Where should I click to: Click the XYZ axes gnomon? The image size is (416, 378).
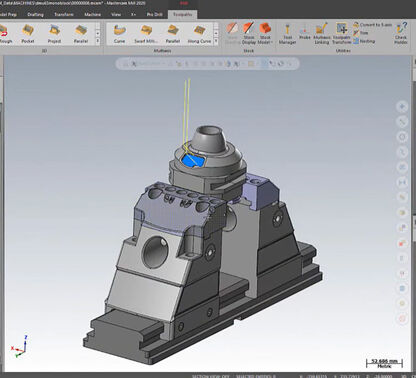[19, 347]
